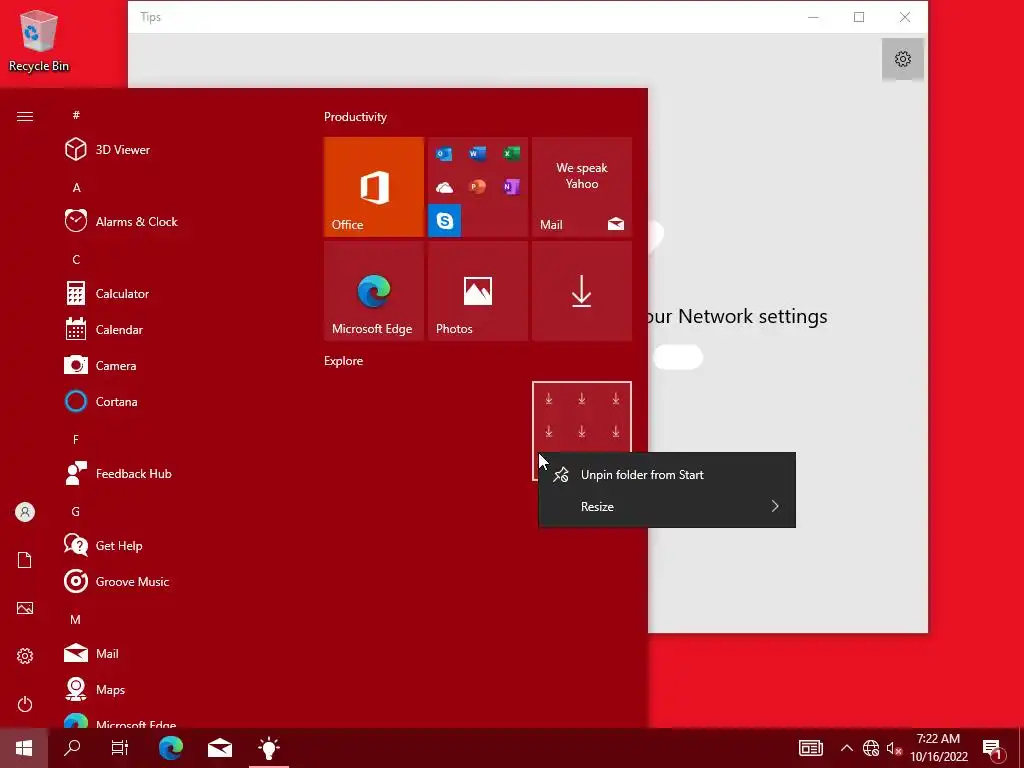Click the Explore group header
This screenshot has width=1024, height=768.
(x=344, y=360)
